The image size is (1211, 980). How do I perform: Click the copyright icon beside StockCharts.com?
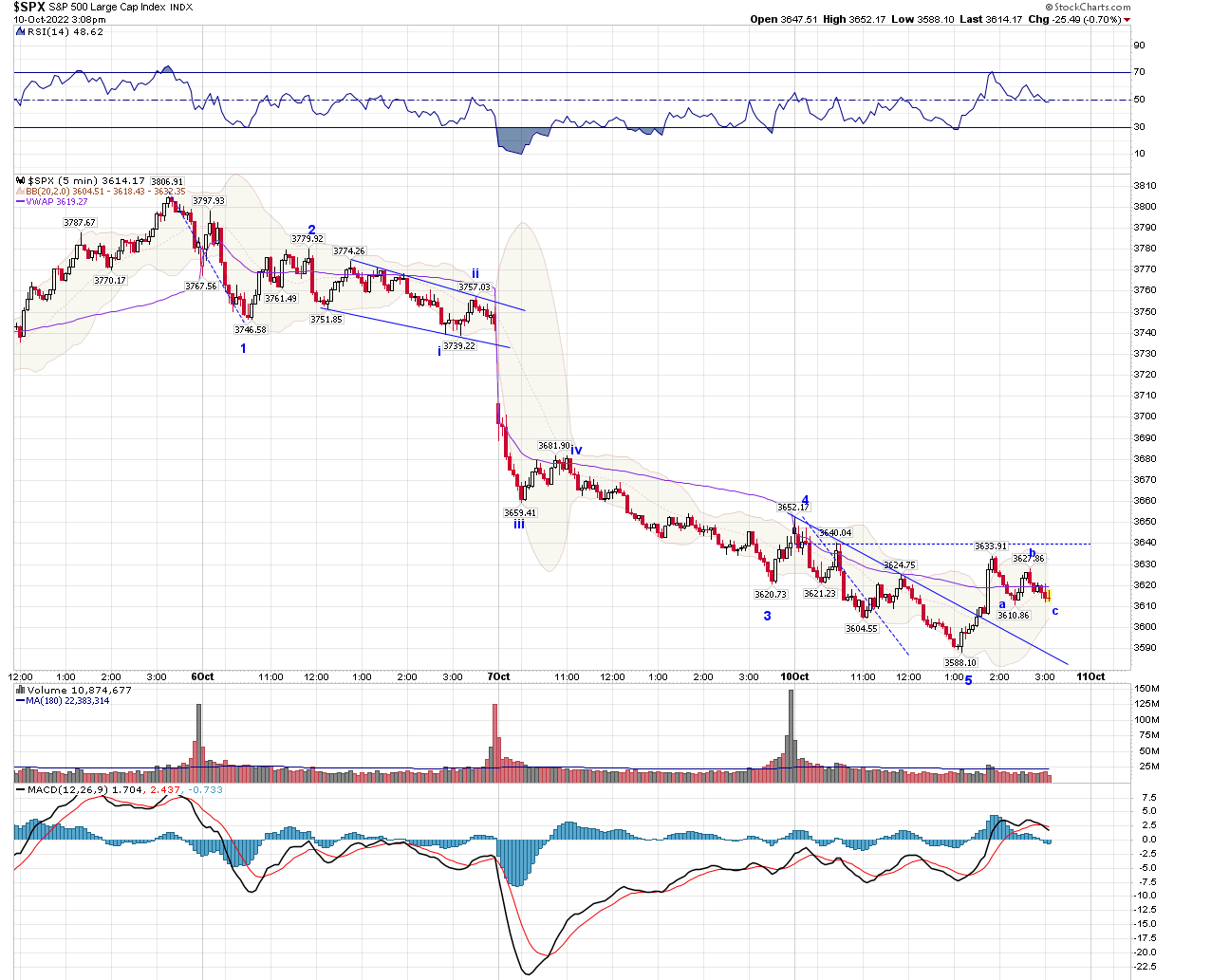point(1049,7)
